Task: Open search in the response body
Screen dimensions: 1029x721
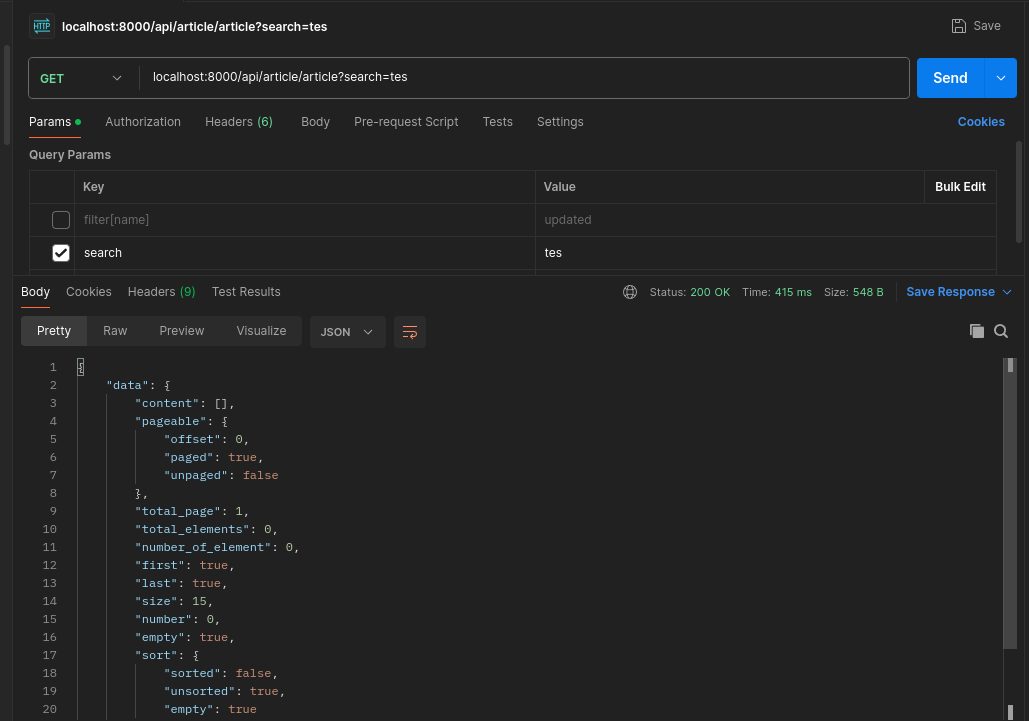Action: [x=1001, y=331]
